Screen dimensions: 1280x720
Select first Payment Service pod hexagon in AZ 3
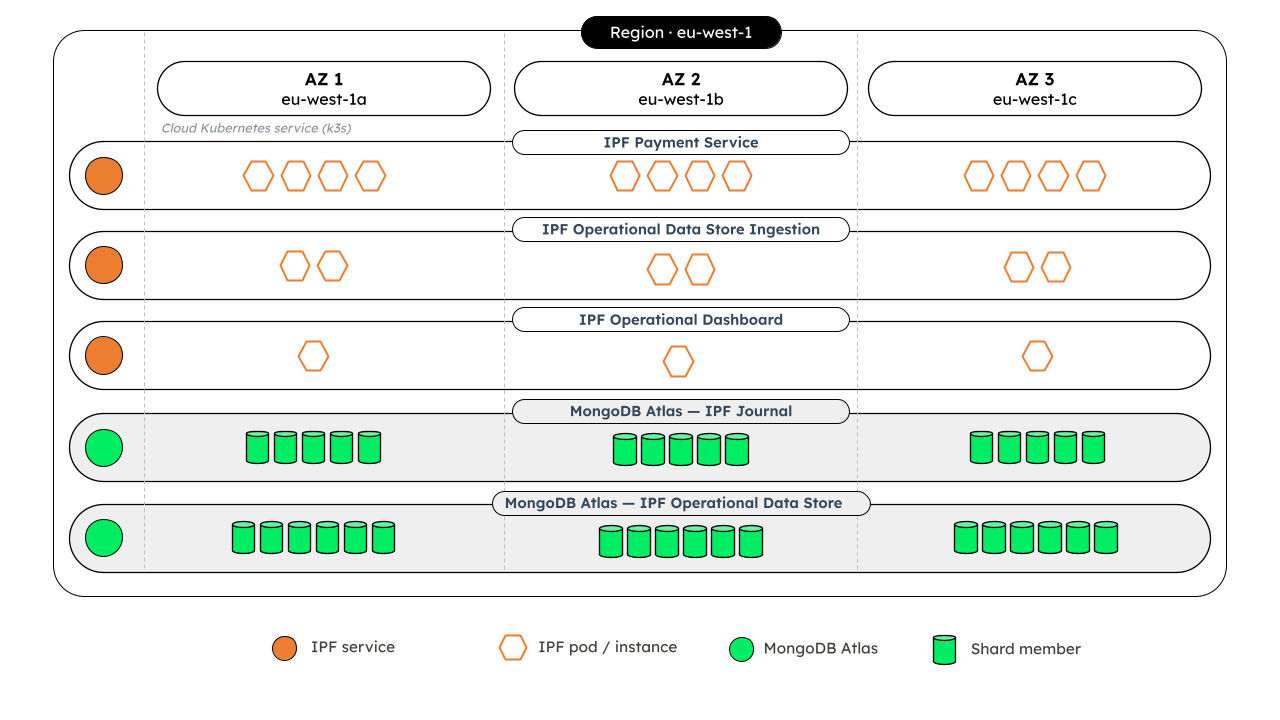(979, 176)
